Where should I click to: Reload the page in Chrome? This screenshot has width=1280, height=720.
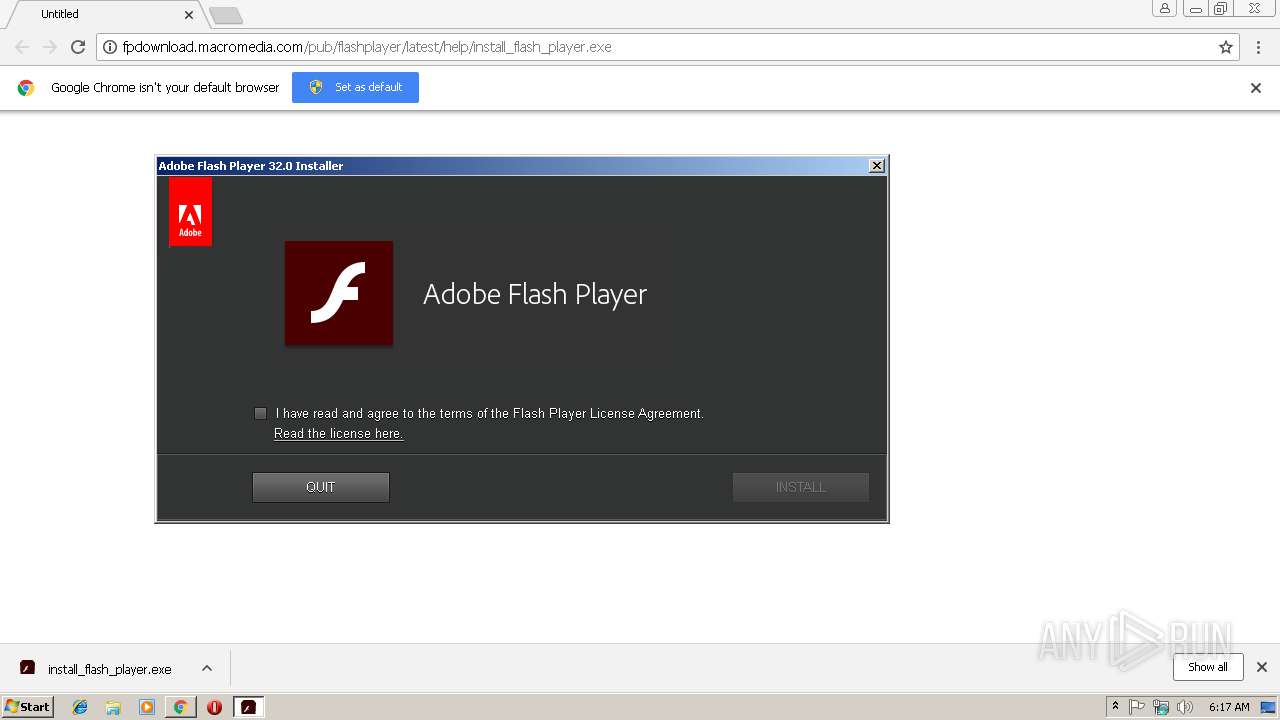point(78,47)
